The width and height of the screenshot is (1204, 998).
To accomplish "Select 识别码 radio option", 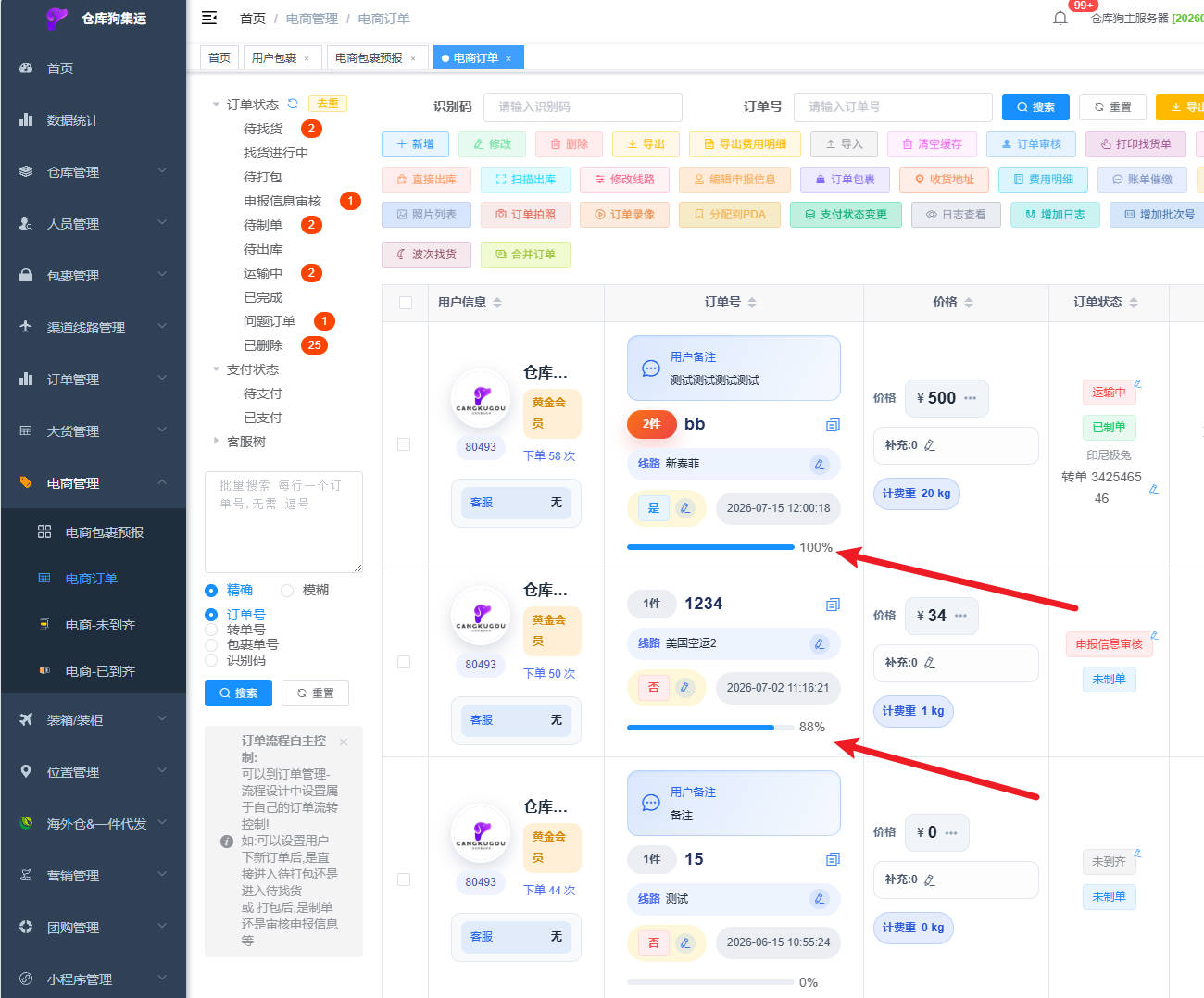I will (211, 661).
